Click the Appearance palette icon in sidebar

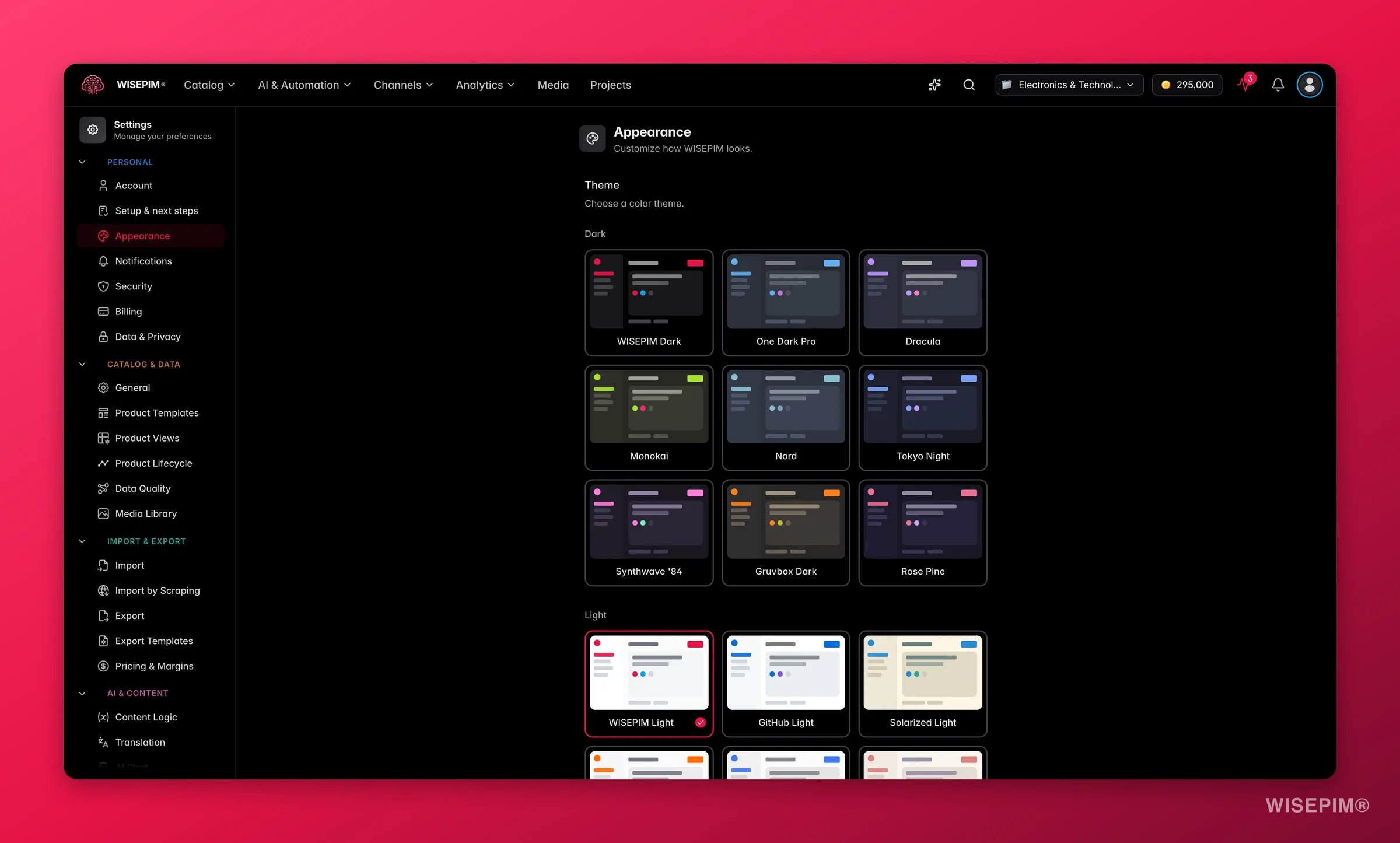click(x=103, y=236)
